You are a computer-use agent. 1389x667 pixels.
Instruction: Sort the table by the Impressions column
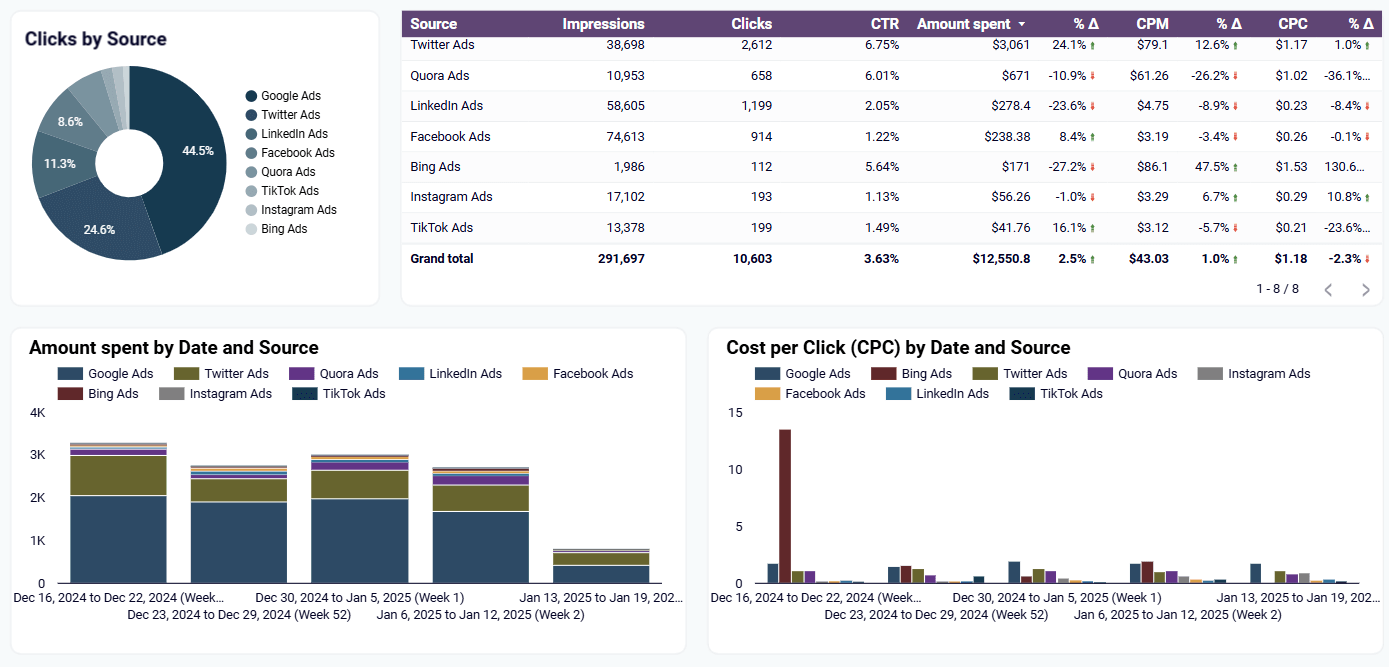[x=604, y=23]
